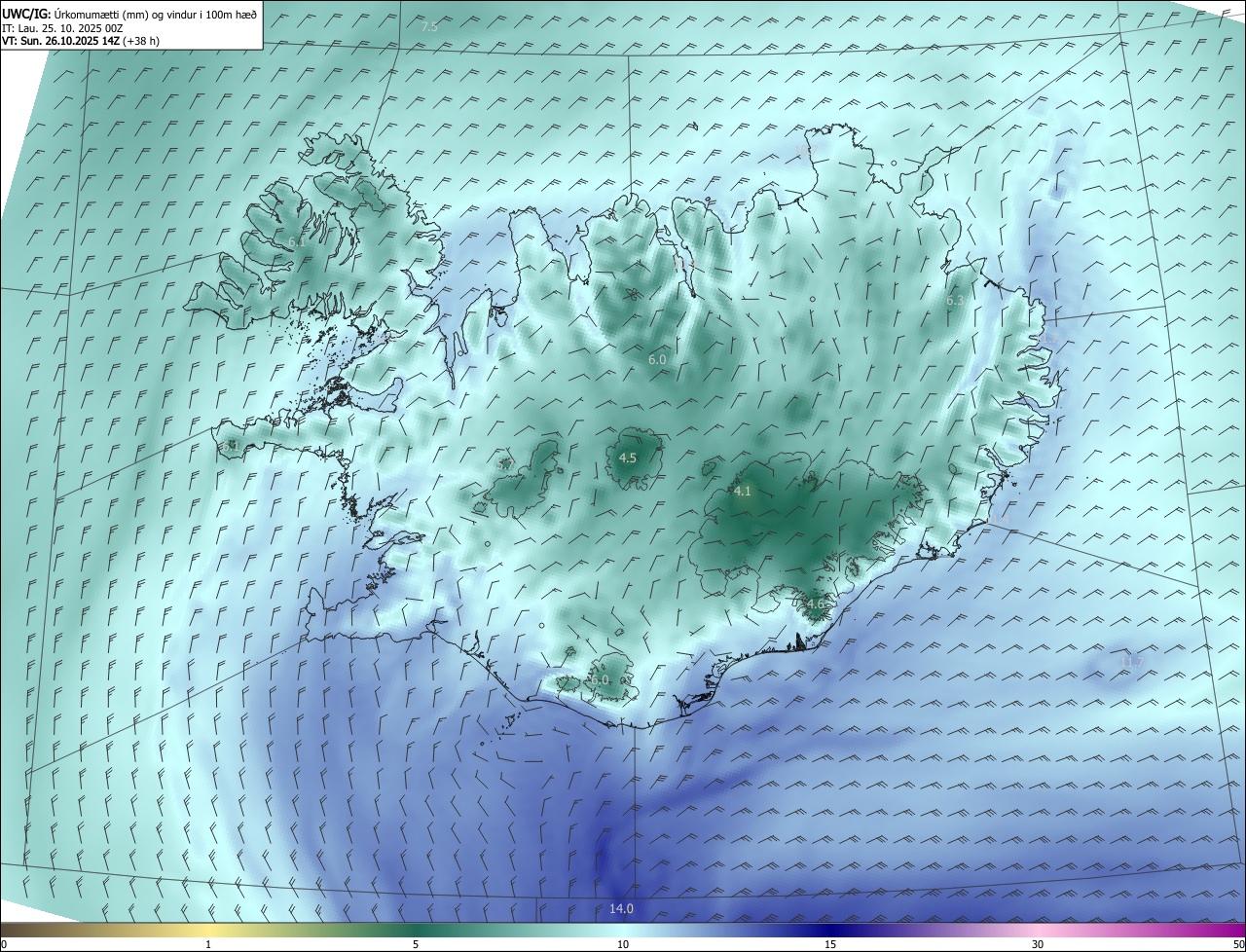Click the 7.5 value near the top edge

click(429, 27)
